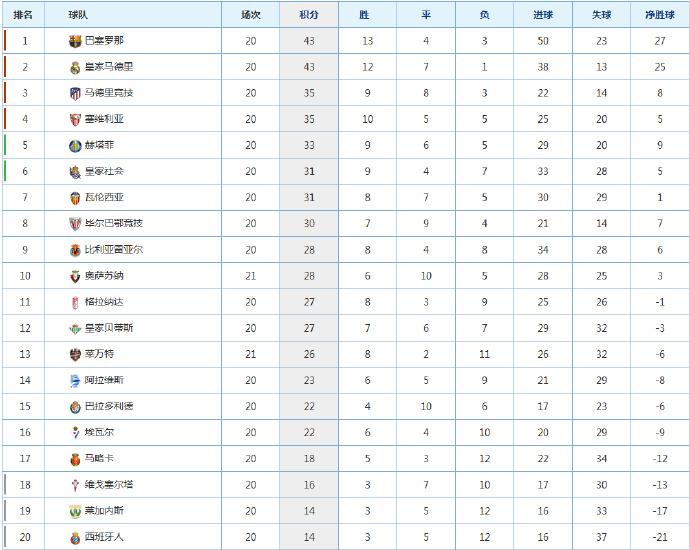The image size is (690, 550).
Task: Select the Espanyol (西班牙人) crest icon
Action: point(75,537)
